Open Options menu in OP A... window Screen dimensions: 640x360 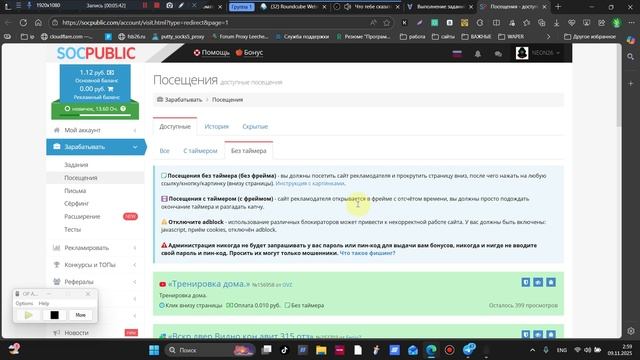24,304
